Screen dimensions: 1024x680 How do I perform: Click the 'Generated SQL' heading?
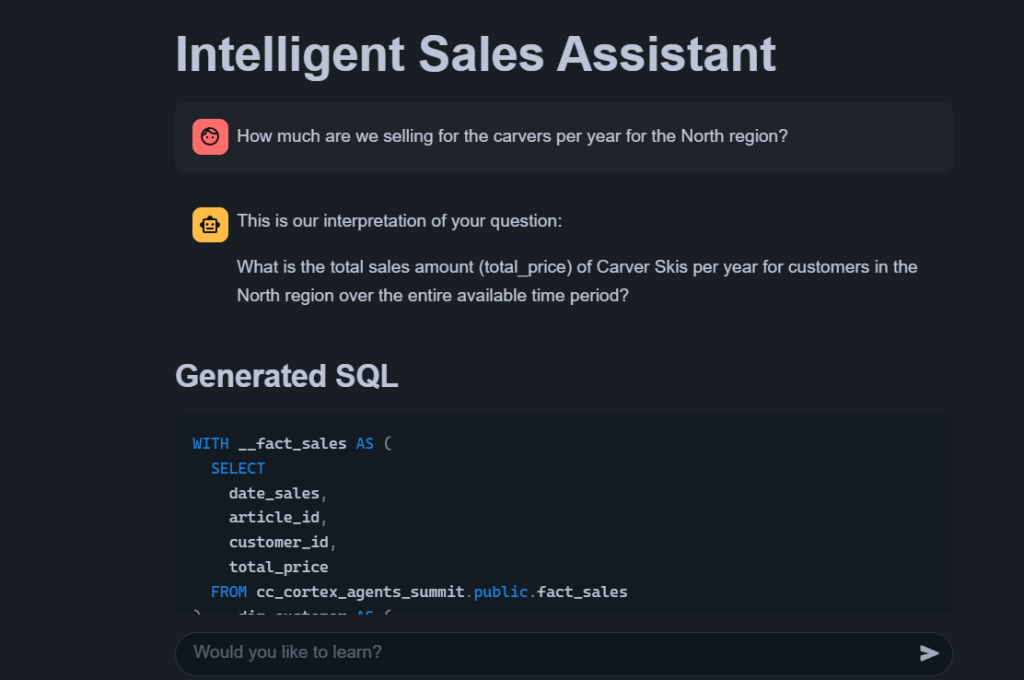pos(286,376)
